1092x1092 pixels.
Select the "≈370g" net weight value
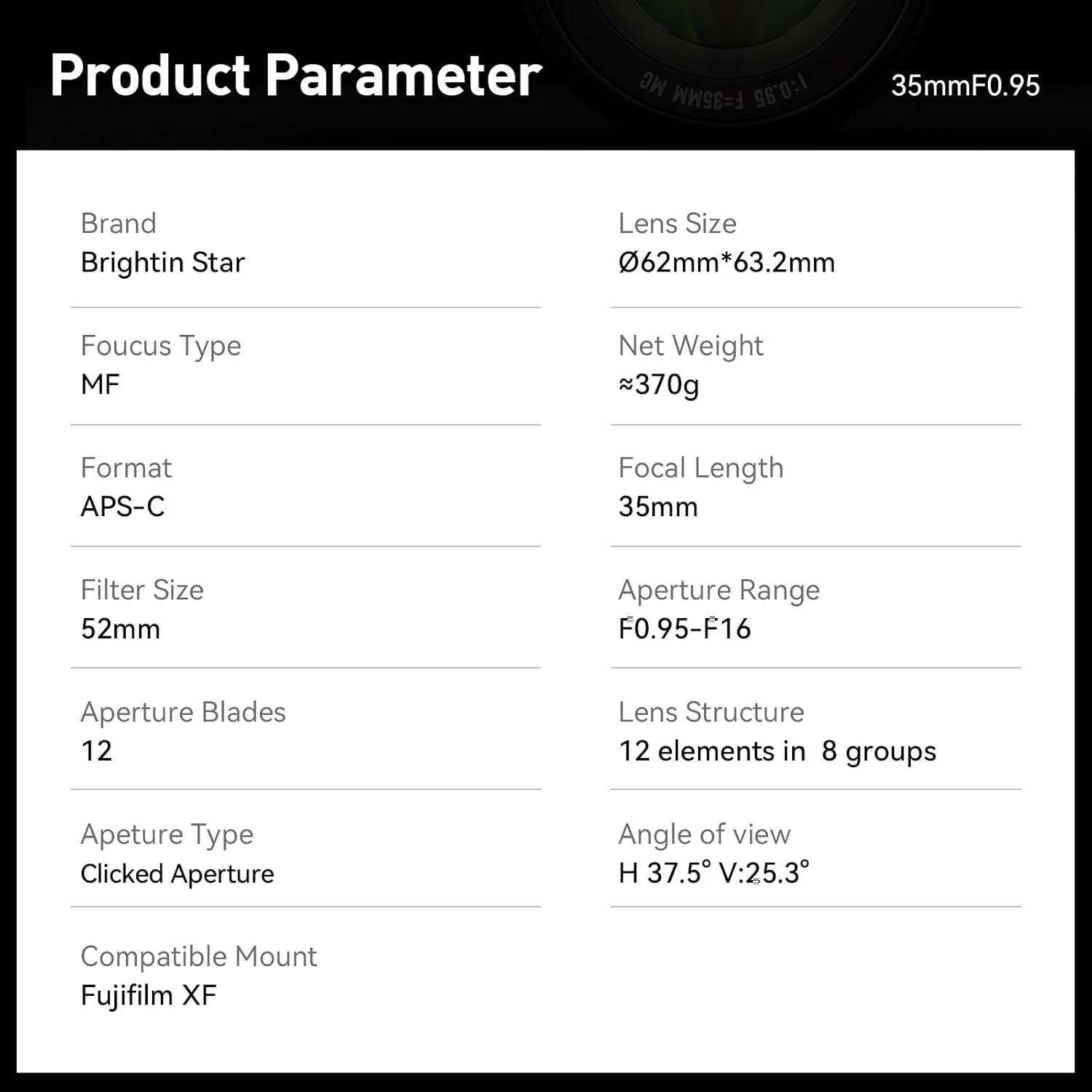pos(658,384)
